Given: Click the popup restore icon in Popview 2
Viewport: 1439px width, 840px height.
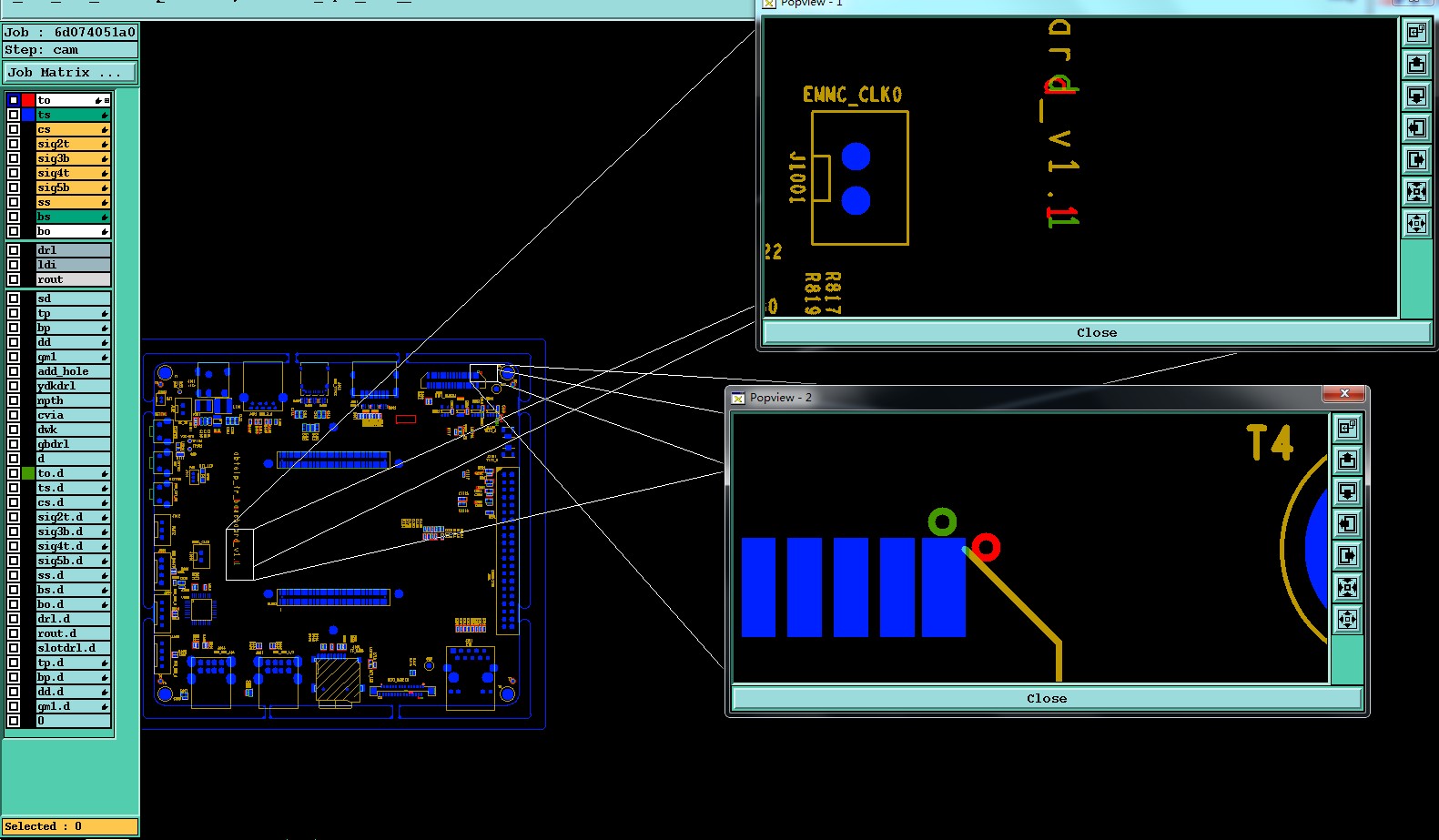Looking at the screenshot, I should click(x=1347, y=428).
